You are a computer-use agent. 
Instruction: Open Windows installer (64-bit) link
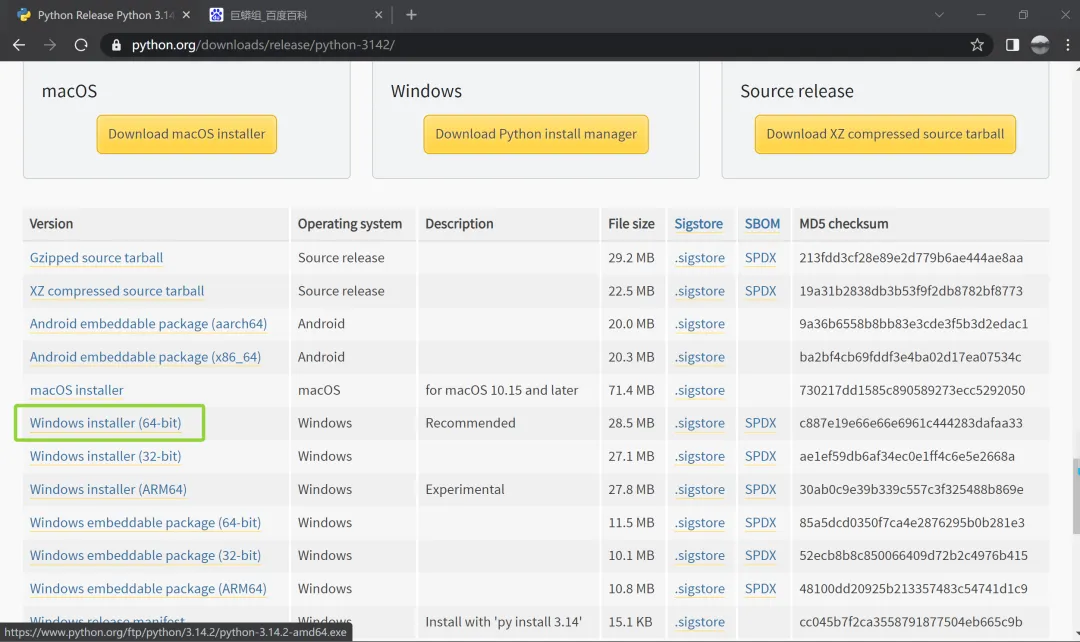point(105,423)
